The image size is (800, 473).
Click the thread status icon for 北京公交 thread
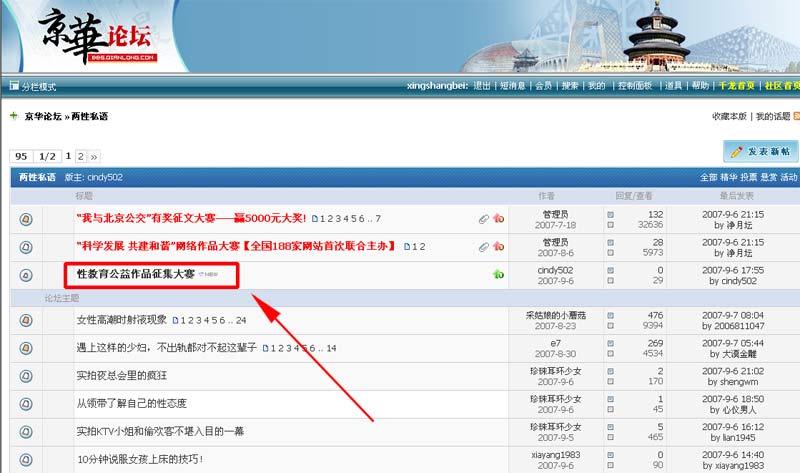tap(26, 218)
